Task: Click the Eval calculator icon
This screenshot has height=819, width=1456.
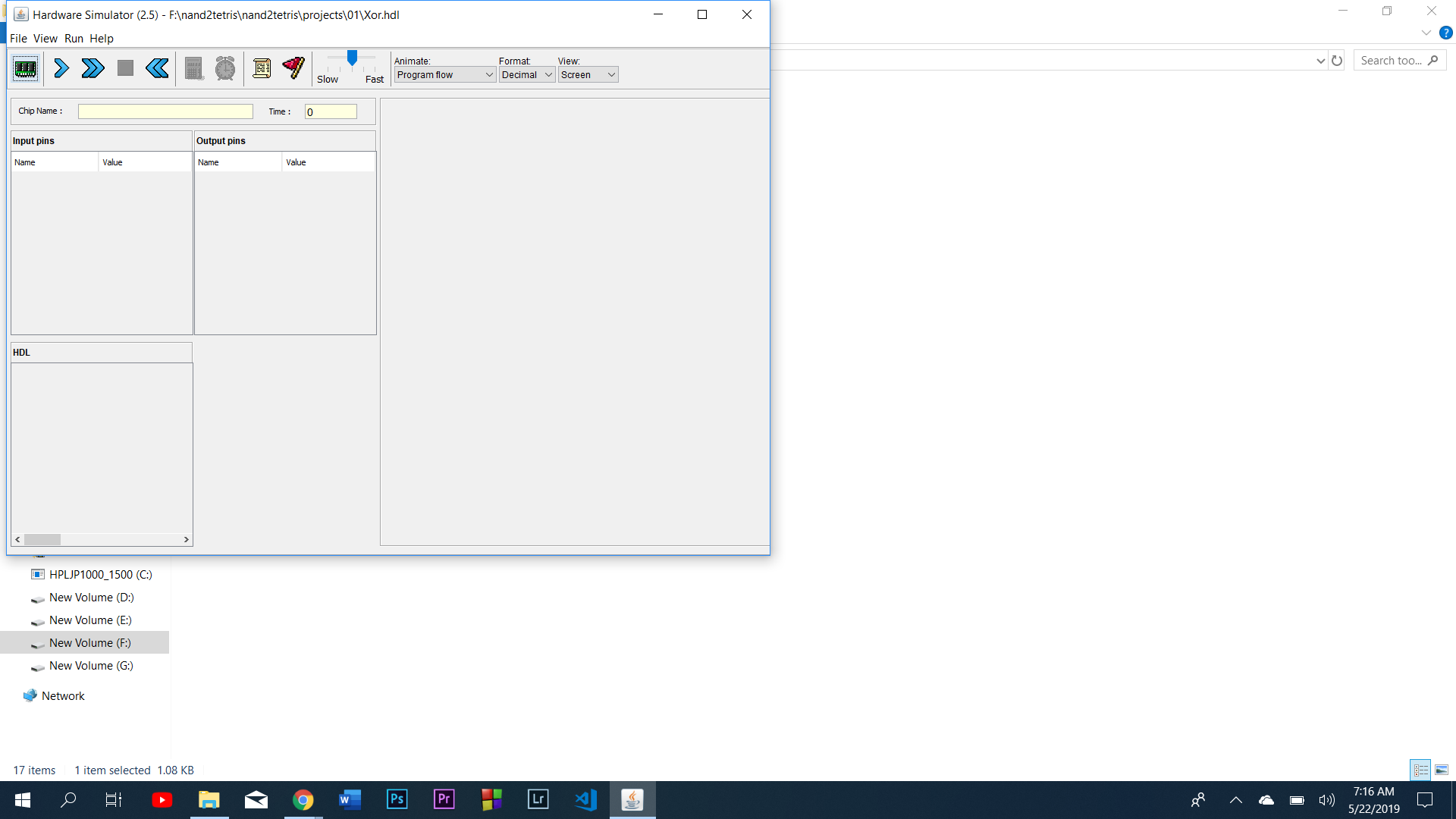Action: click(x=194, y=69)
